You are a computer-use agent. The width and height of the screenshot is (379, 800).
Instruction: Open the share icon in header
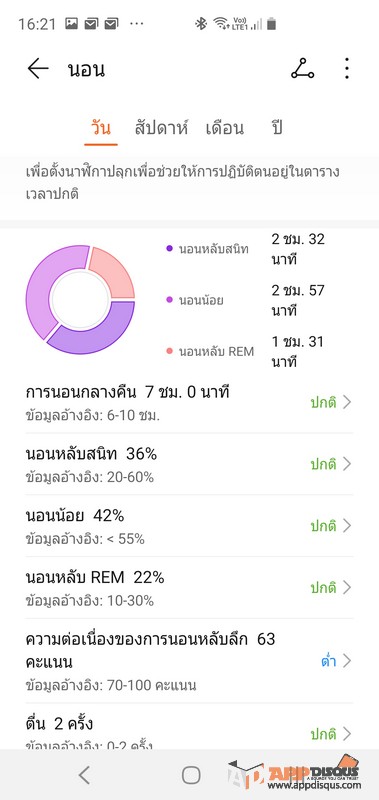pyautogui.click(x=302, y=68)
